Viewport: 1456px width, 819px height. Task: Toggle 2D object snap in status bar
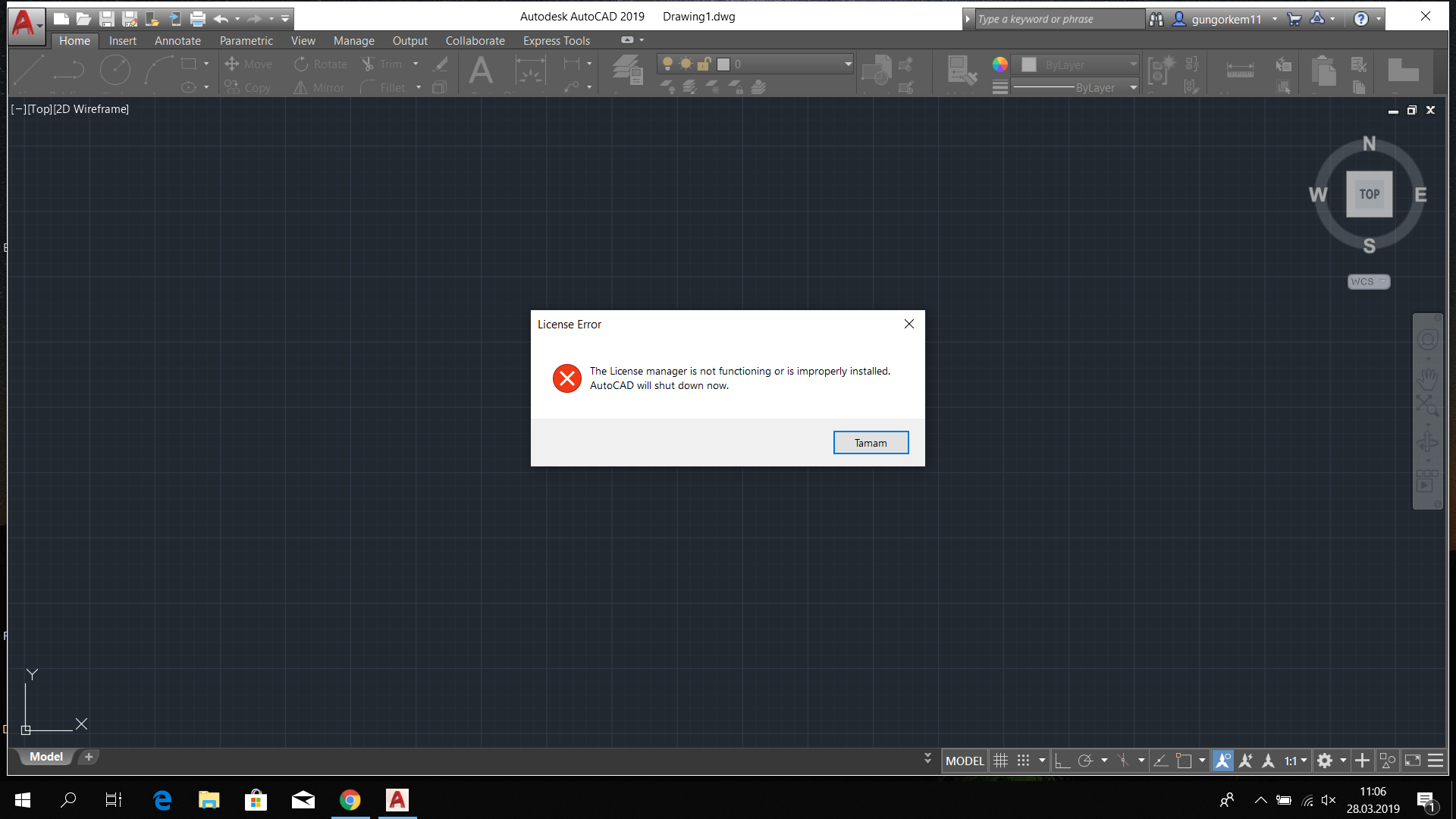pos(1184,761)
